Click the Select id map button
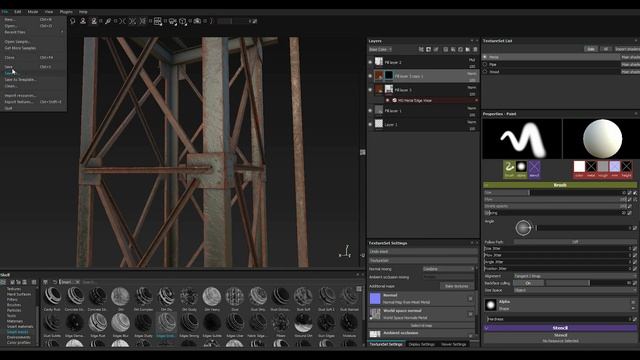 coord(421,325)
